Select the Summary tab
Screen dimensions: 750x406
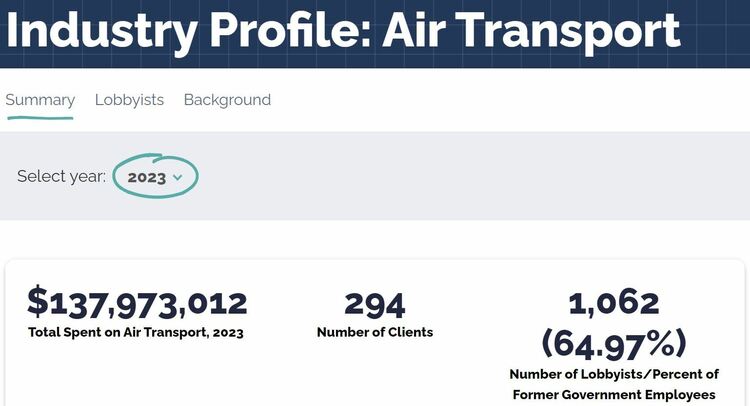tap(40, 100)
